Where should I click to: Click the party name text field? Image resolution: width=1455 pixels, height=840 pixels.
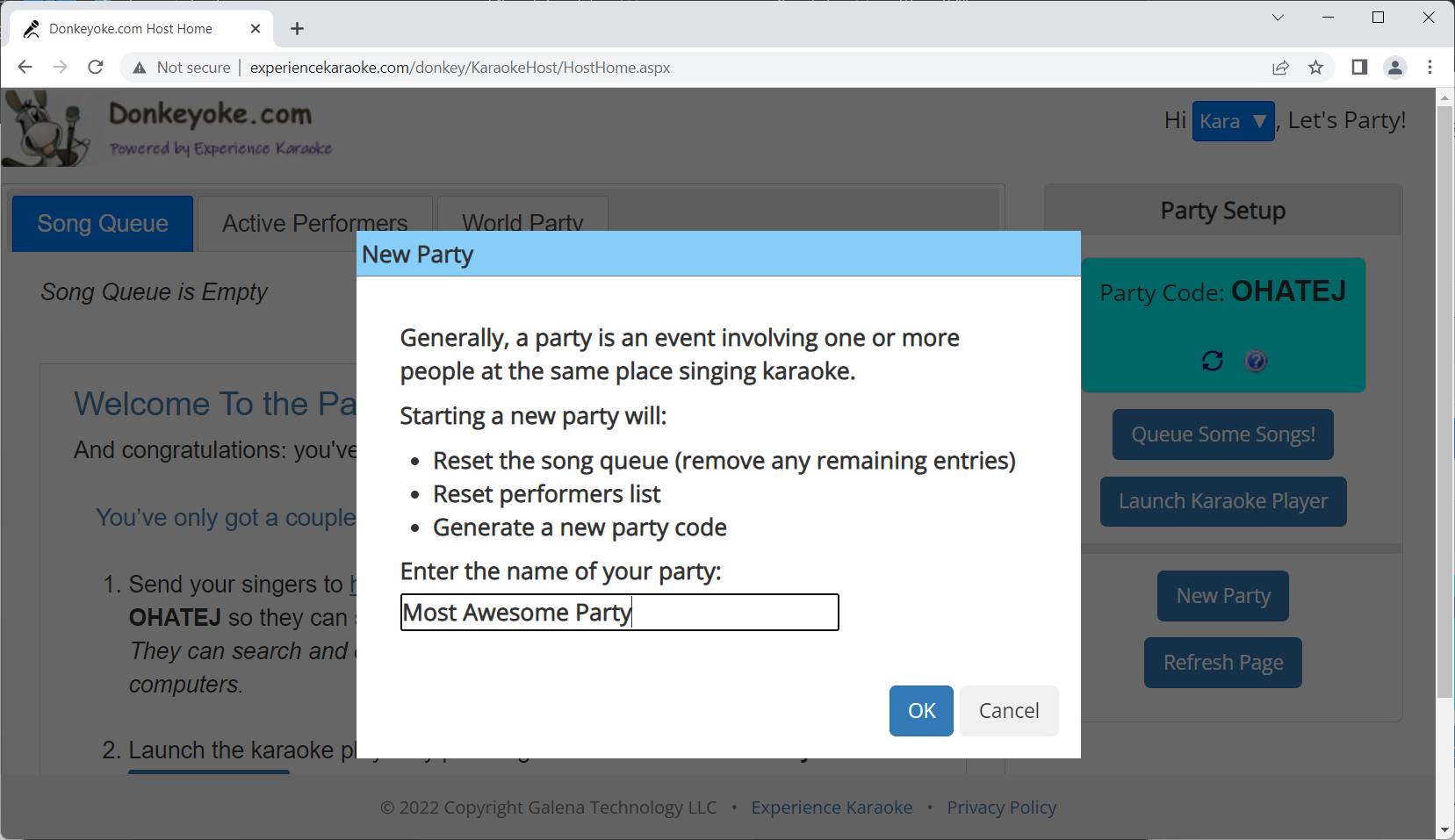pos(619,613)
